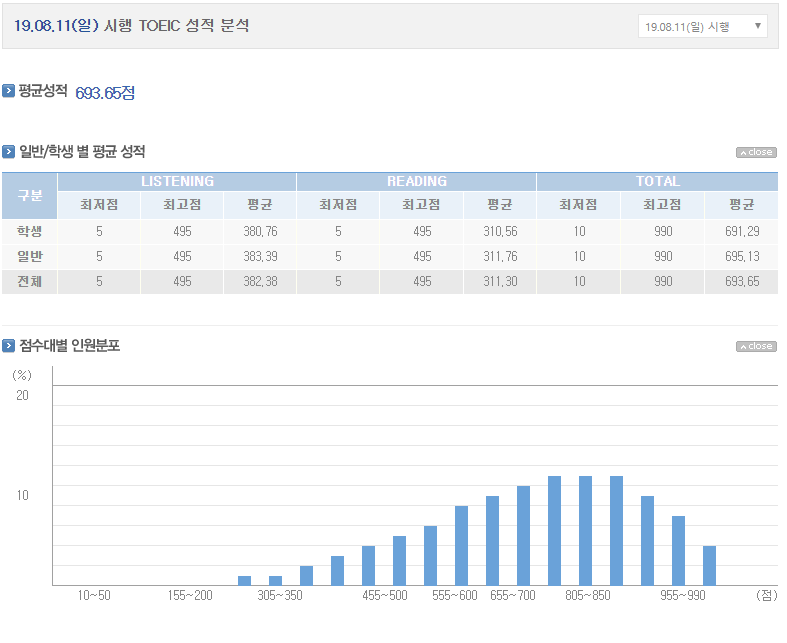The width and height of the screenshot is (787, 643).
Task: Click the 일반 row label
Action: click(x=30, y=256)
